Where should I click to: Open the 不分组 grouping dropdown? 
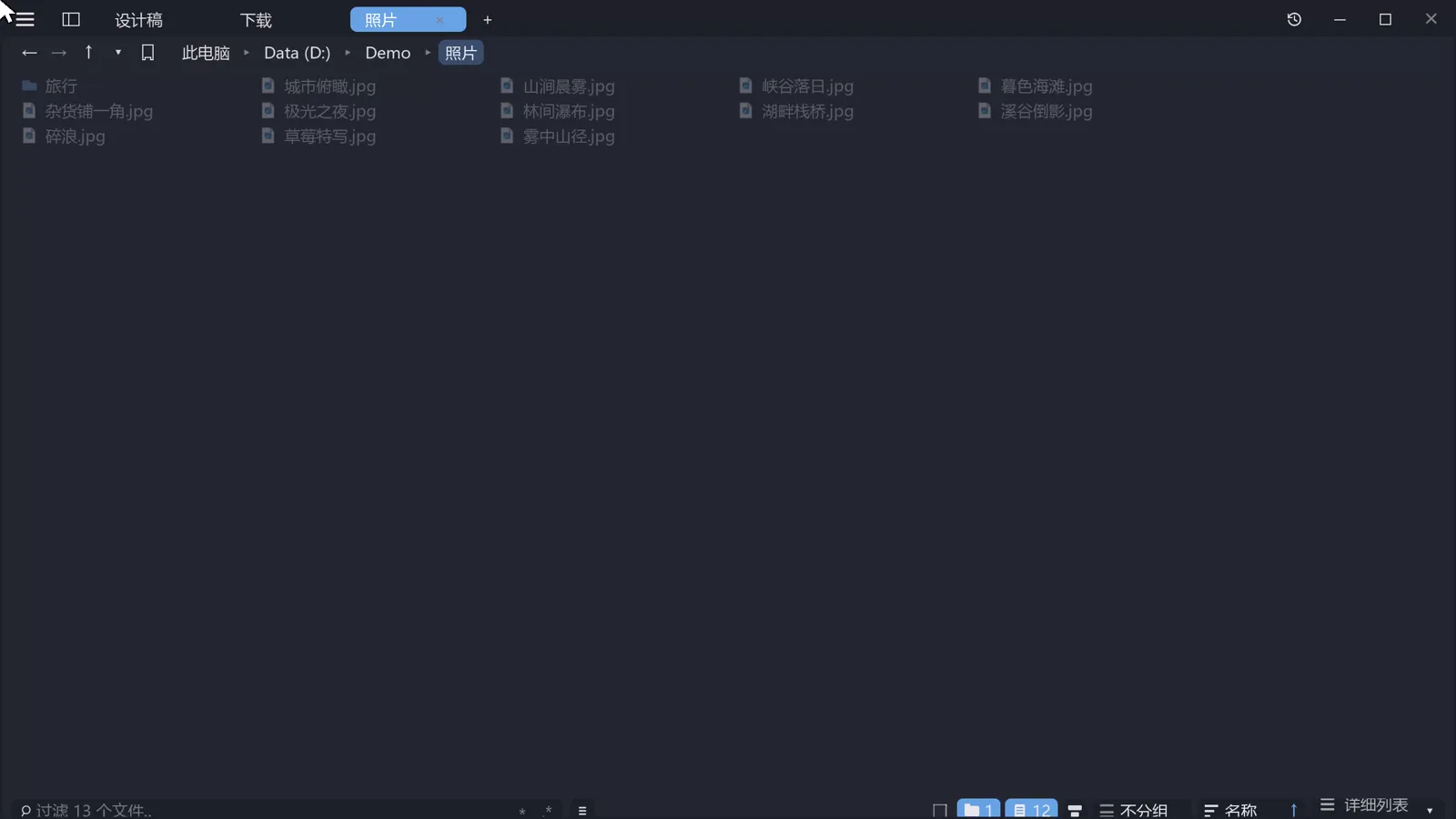click(x=1134, y=810)
